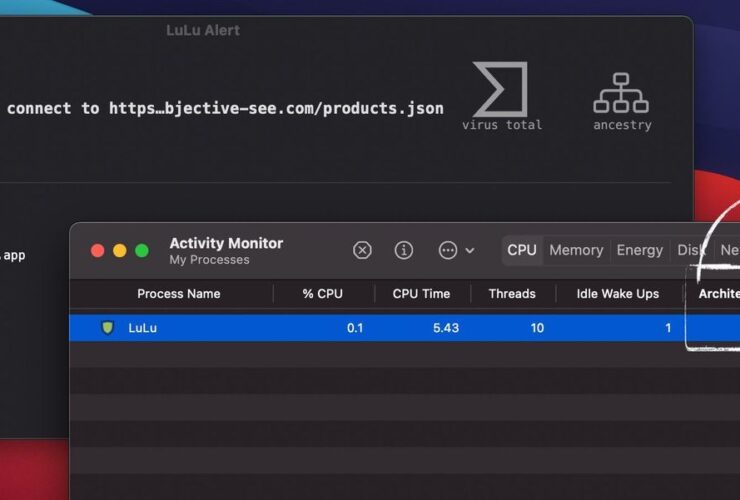Sort by Idle Wake Ups column

point(618,294)
